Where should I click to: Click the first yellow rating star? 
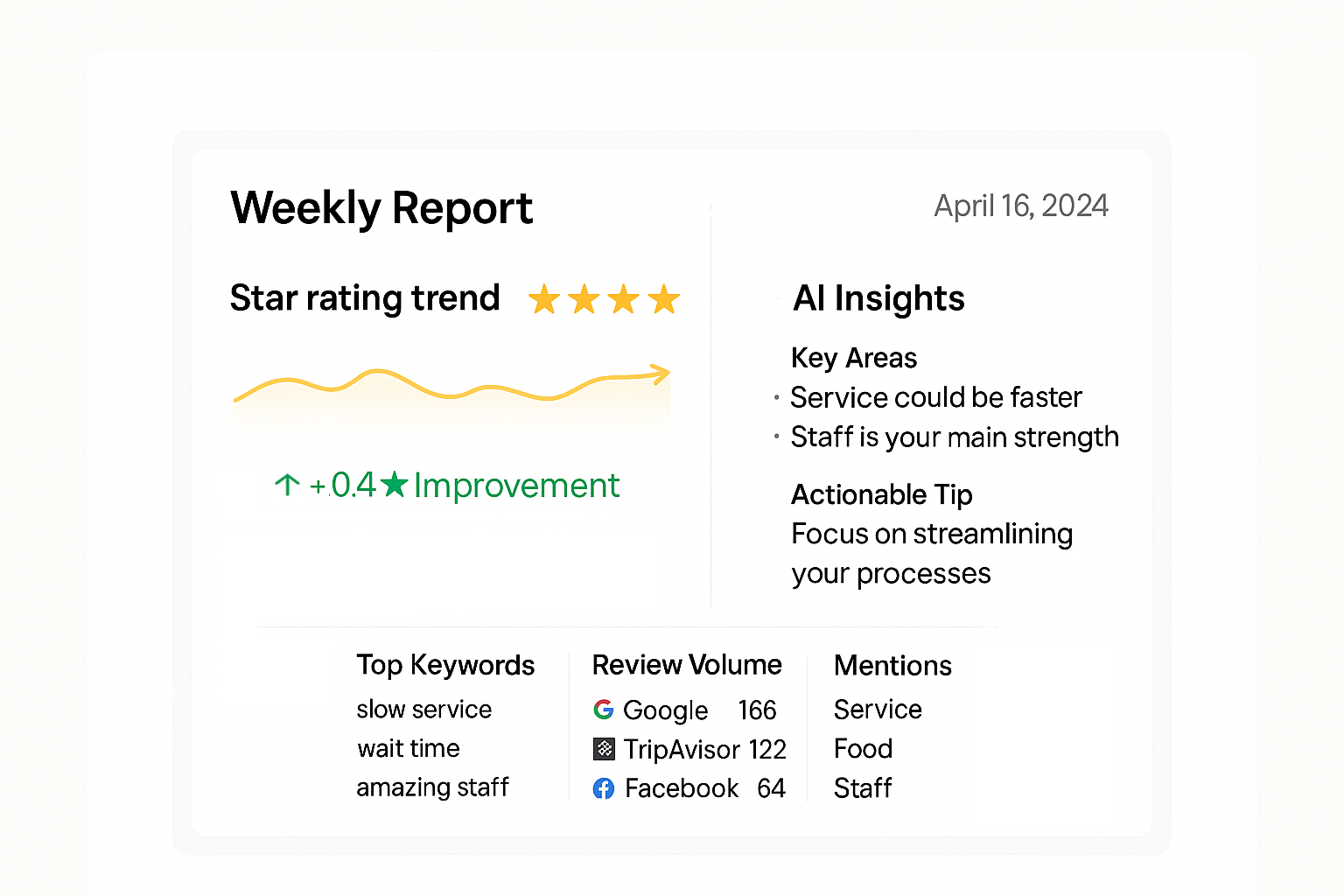pos(544,299)
